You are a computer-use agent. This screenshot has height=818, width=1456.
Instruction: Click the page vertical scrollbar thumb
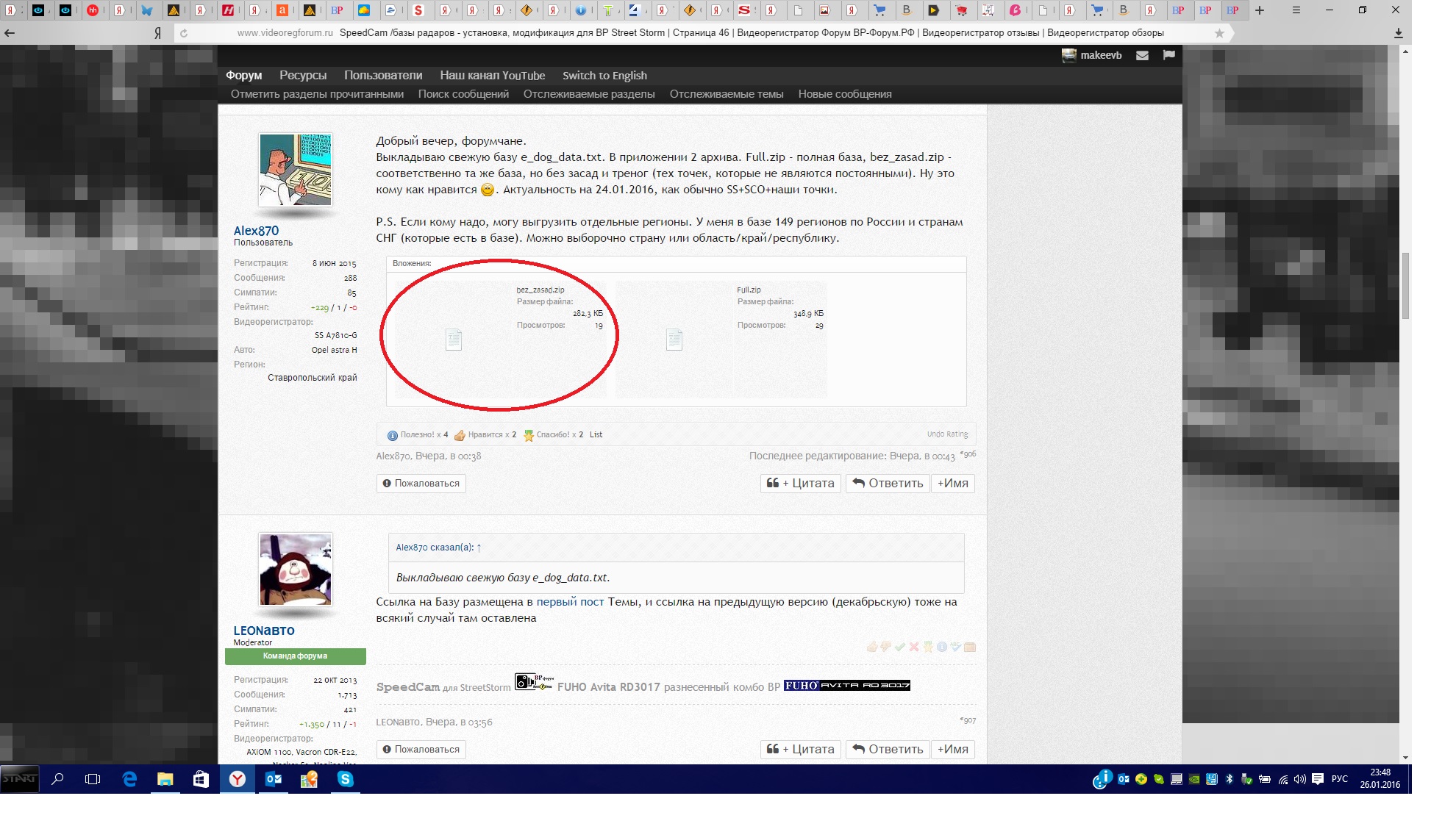pyautogui.click(x=1405, y=285)
